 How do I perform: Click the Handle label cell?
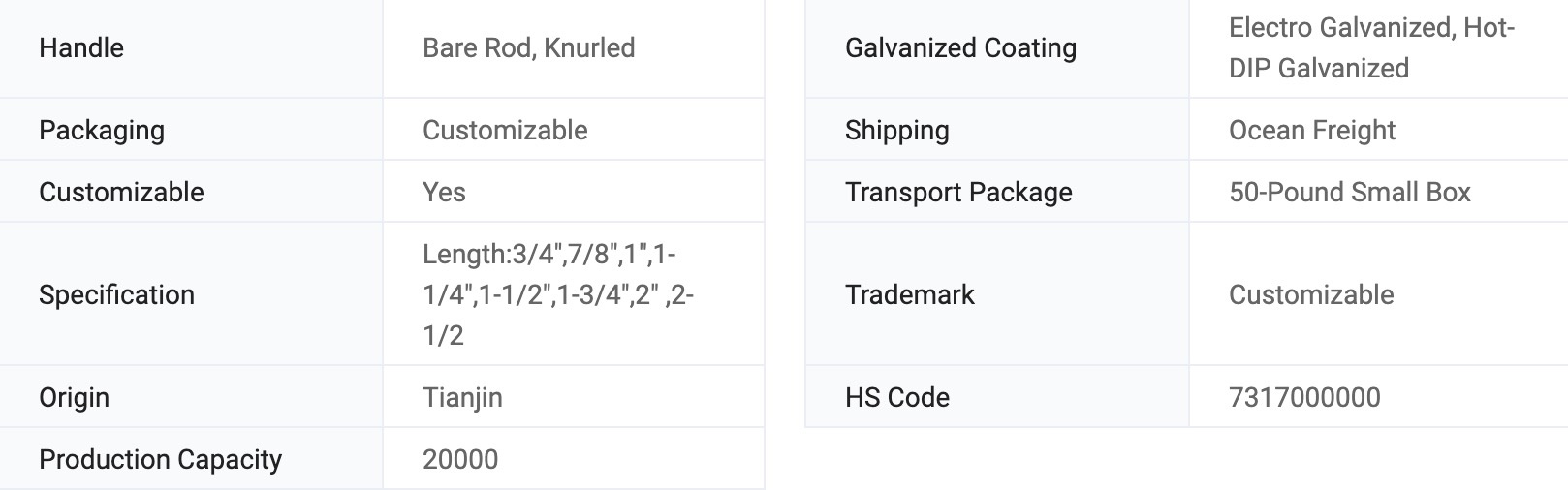point(81,47)
